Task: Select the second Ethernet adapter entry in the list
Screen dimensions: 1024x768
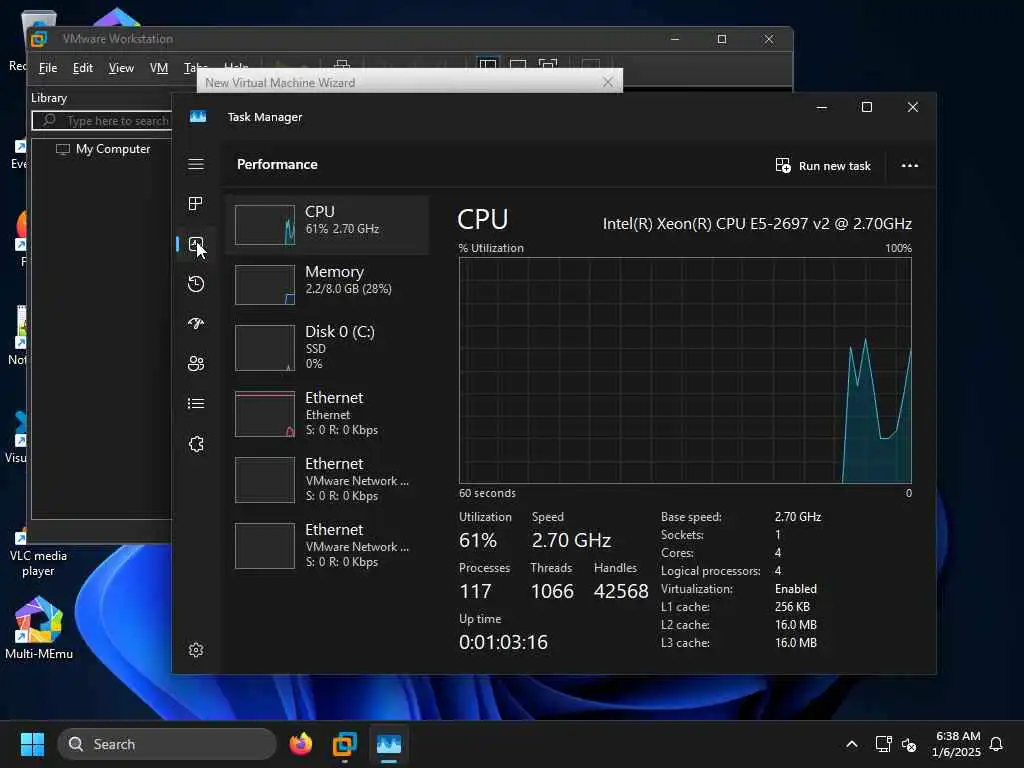Action: (327, 479)
